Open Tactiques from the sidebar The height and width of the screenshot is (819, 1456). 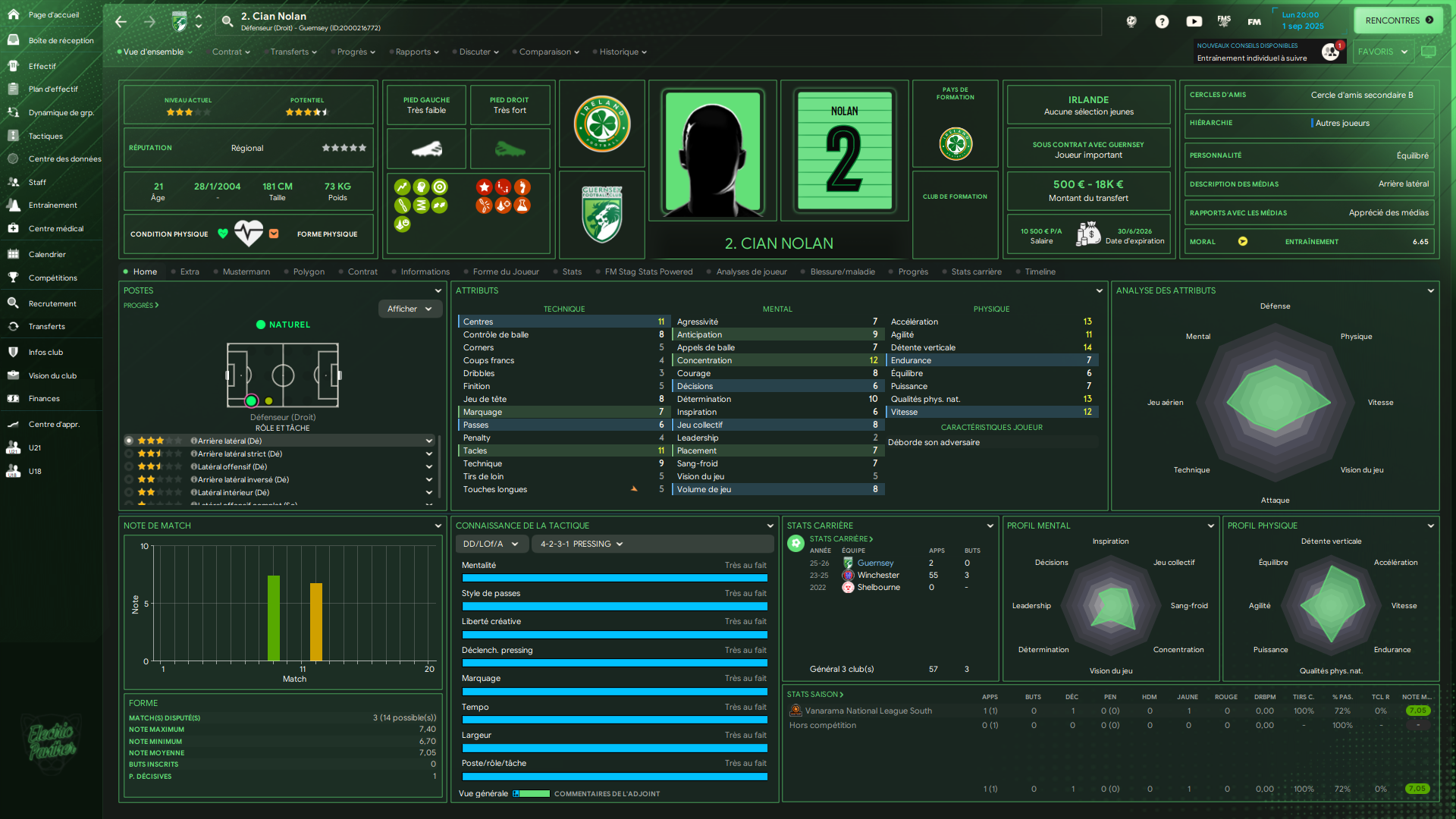tap(45, 136)
